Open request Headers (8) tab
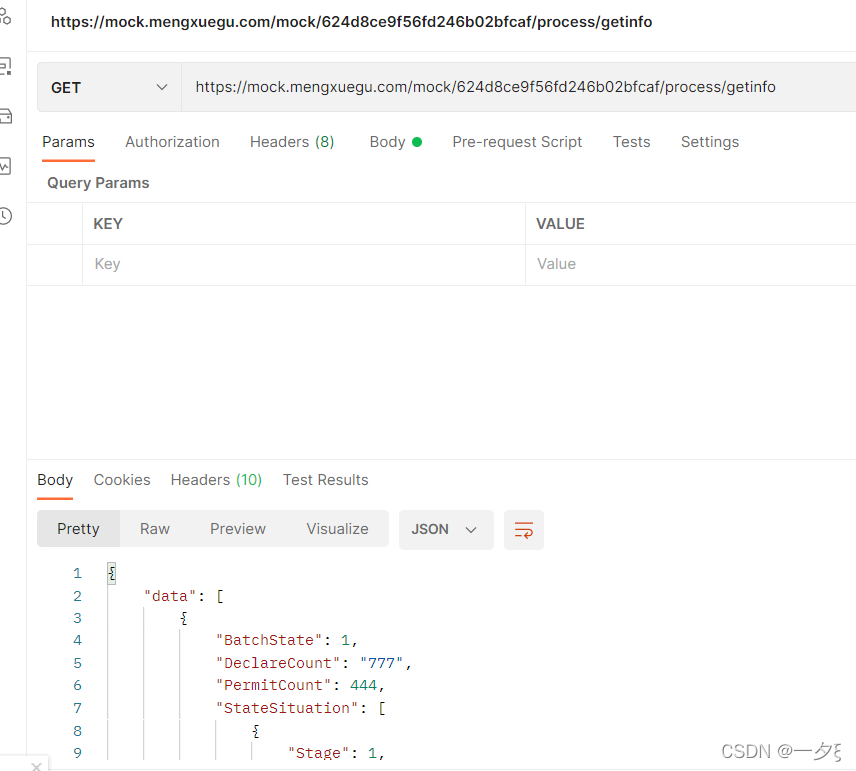Screen dimensions: 856x771 tap(291, 142)
